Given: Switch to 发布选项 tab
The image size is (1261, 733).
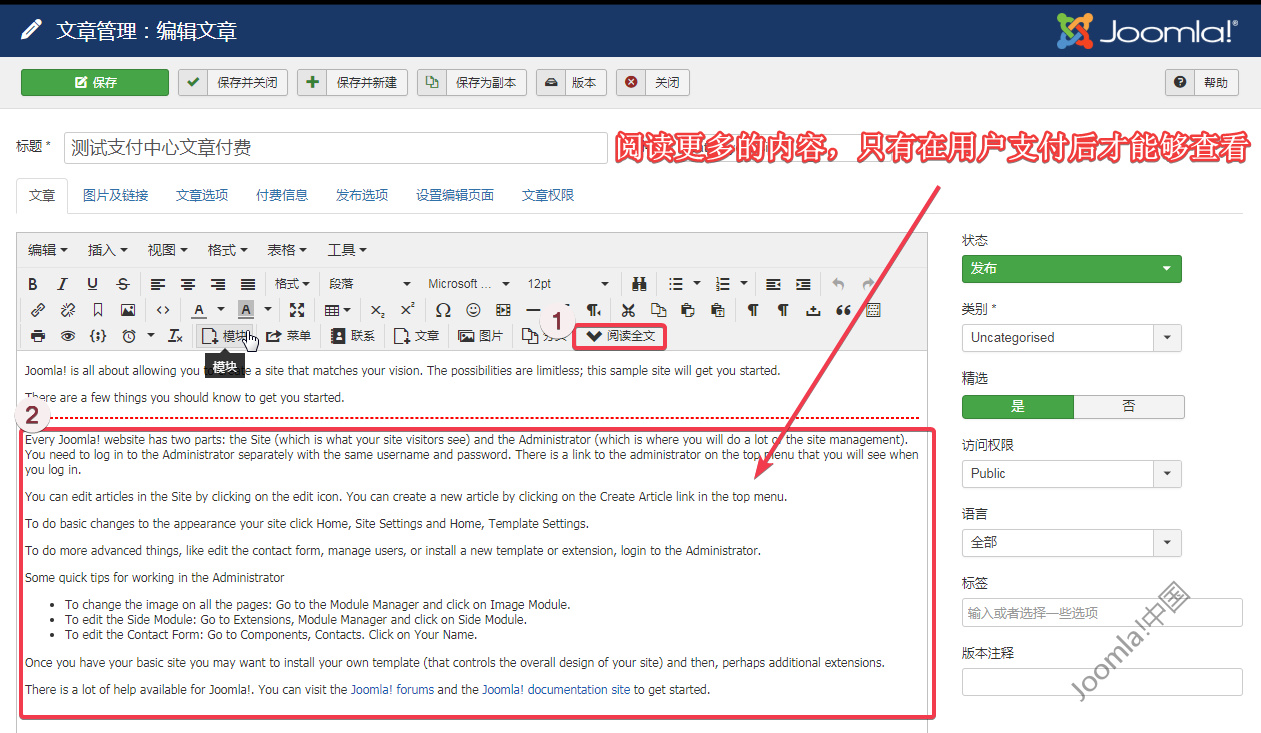Looking at the screenshot, I should coord(362,195).
